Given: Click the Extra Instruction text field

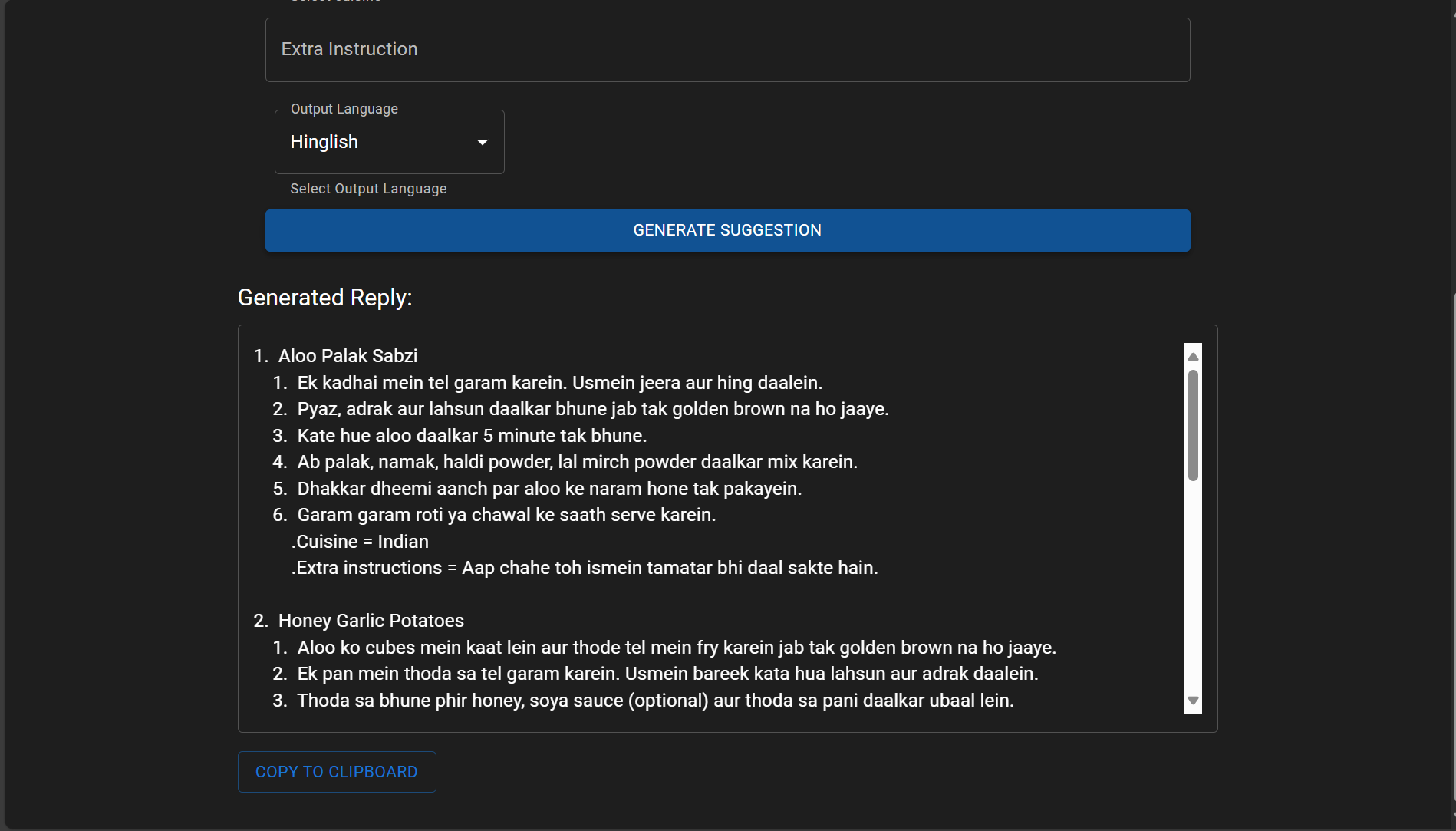Looking at the screenshot, I should [x=726, y=50].
